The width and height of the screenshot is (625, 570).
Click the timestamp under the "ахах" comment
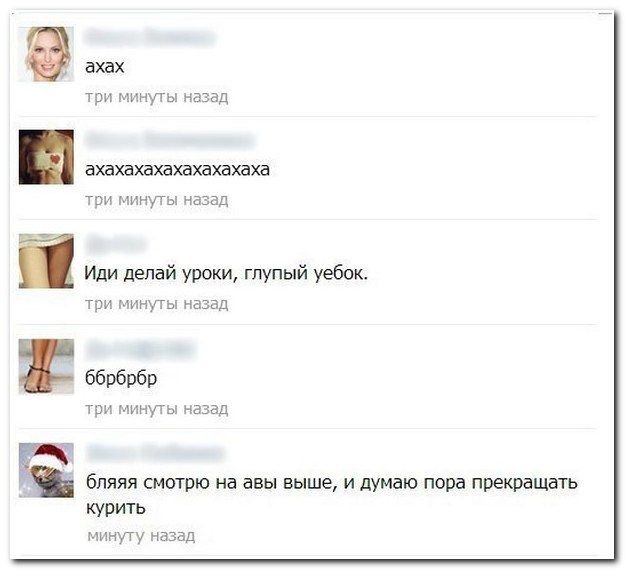click(x=157, y=97)
